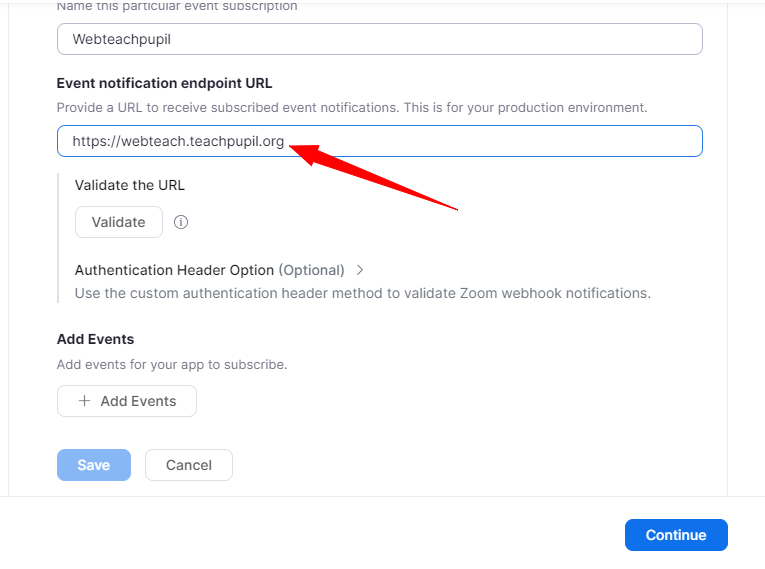Viewport: 765px width, 569px height.
Task: Click the info icon beside Validate
Action: (x=181, y=222)
